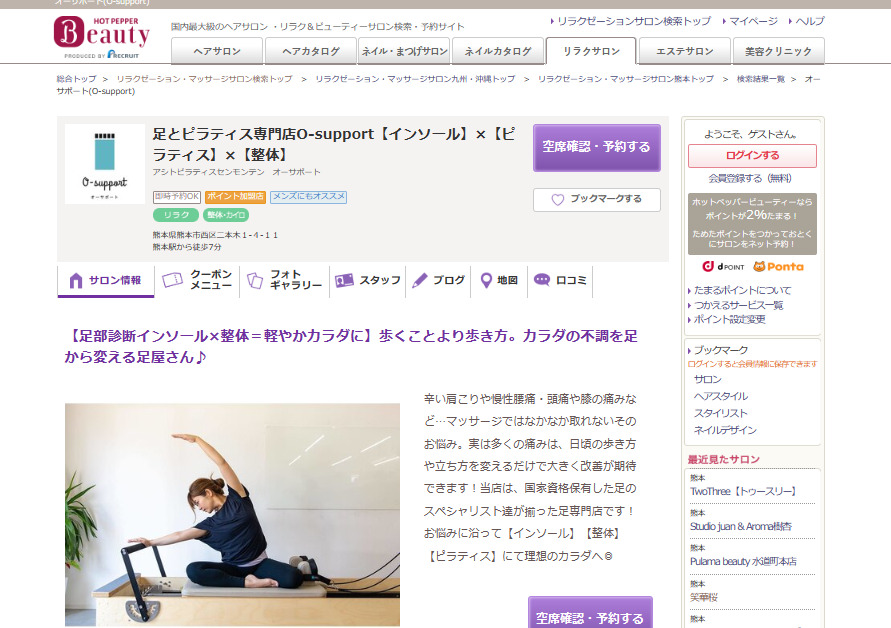Open bookmarked スタイリスト link
This screenshot has height=628, width=891.
coord(721,413)
